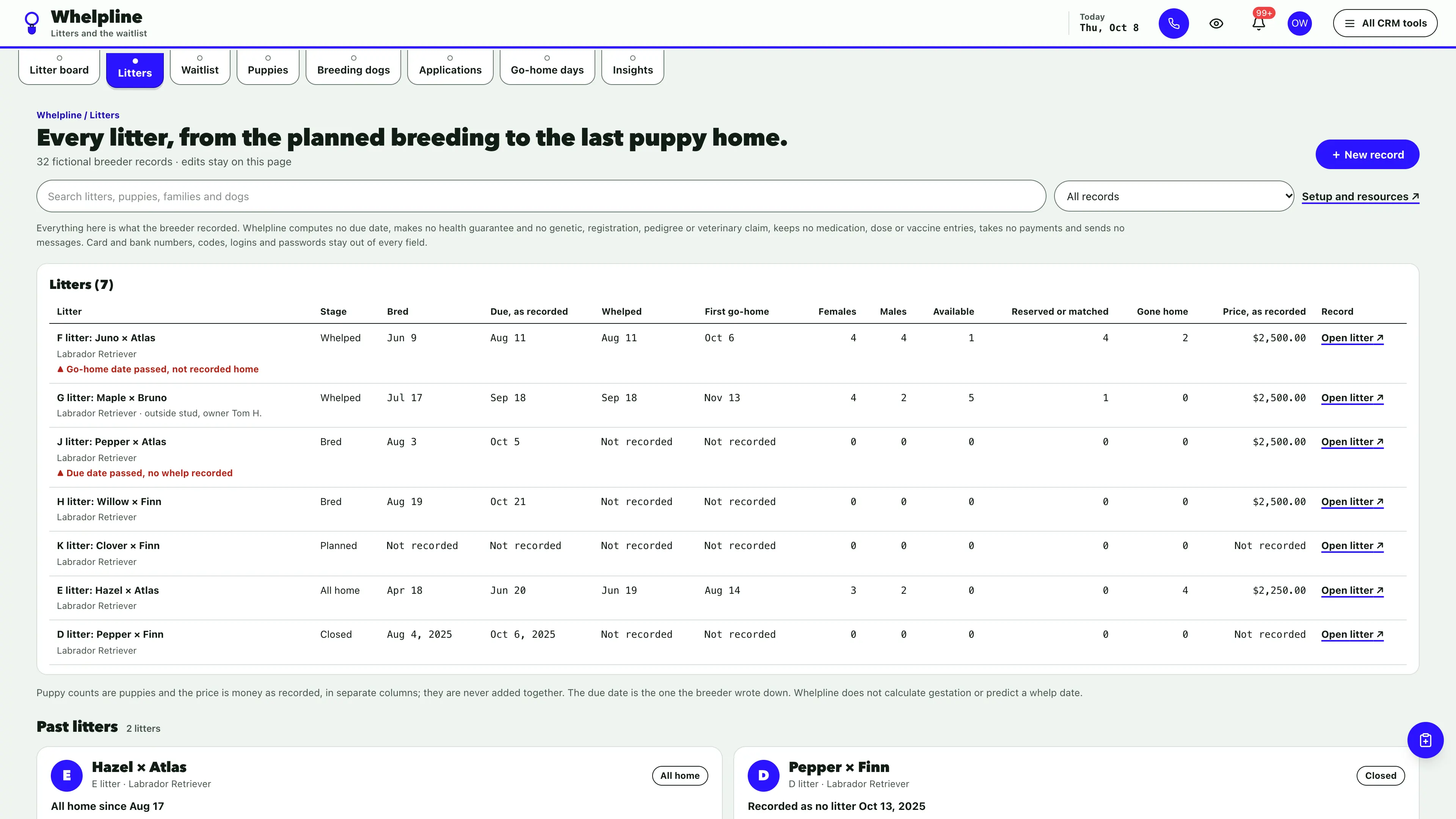Open litter for K litter: Clover × Finn

(1352, 546)
